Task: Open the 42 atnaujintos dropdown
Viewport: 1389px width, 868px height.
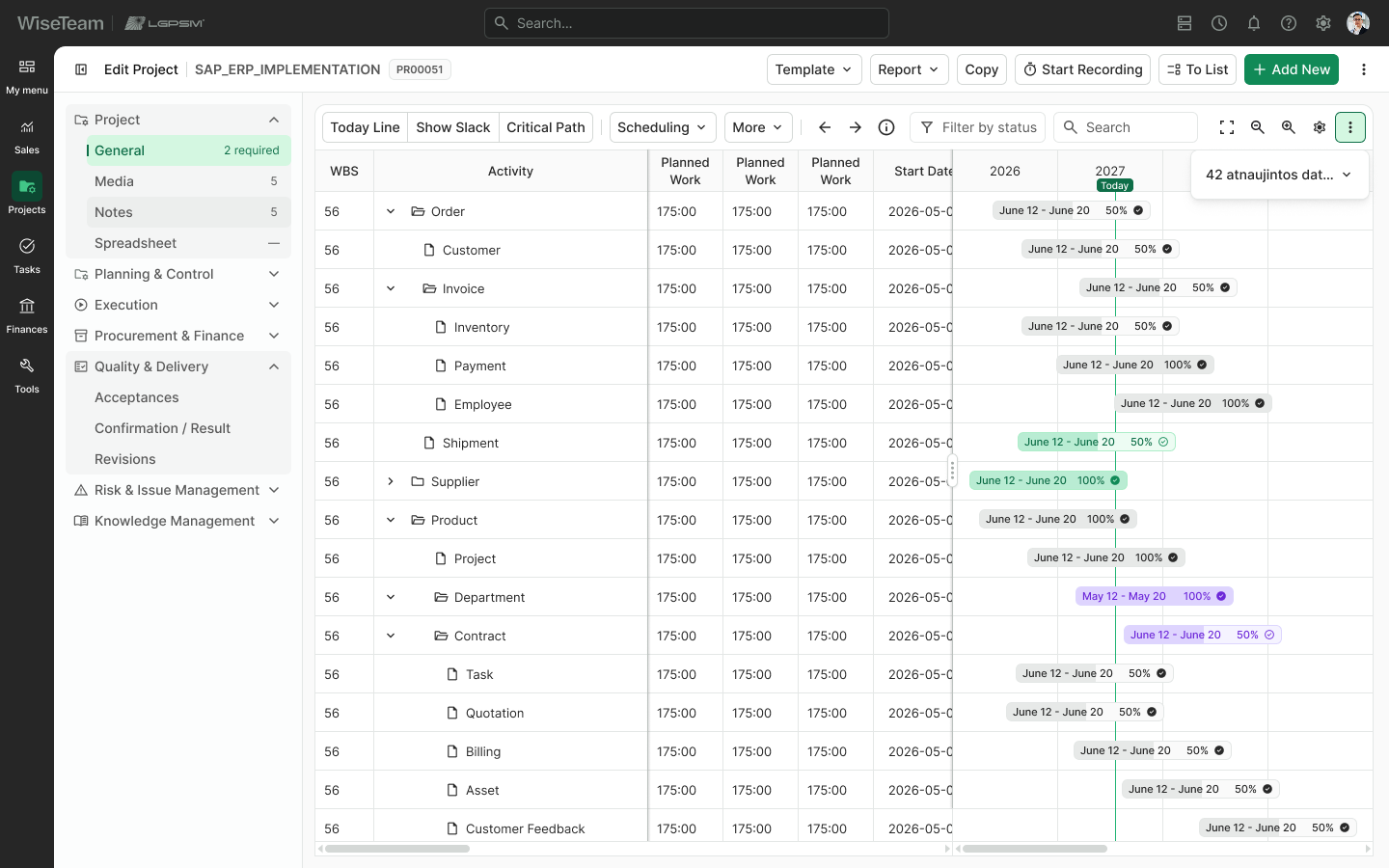Action: (1279, 175)
